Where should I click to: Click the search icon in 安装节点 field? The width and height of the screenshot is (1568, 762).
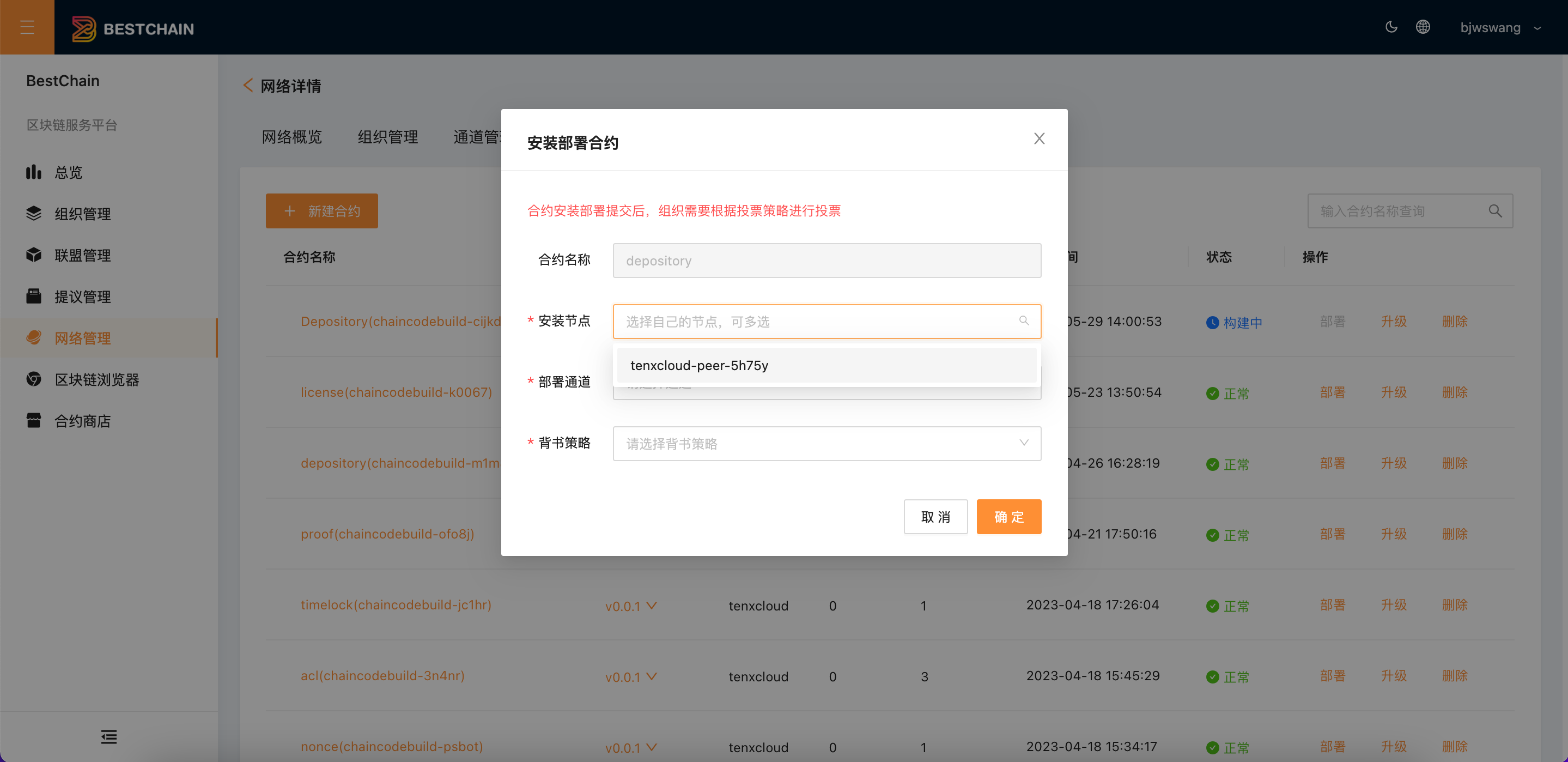pos(1024,321)
